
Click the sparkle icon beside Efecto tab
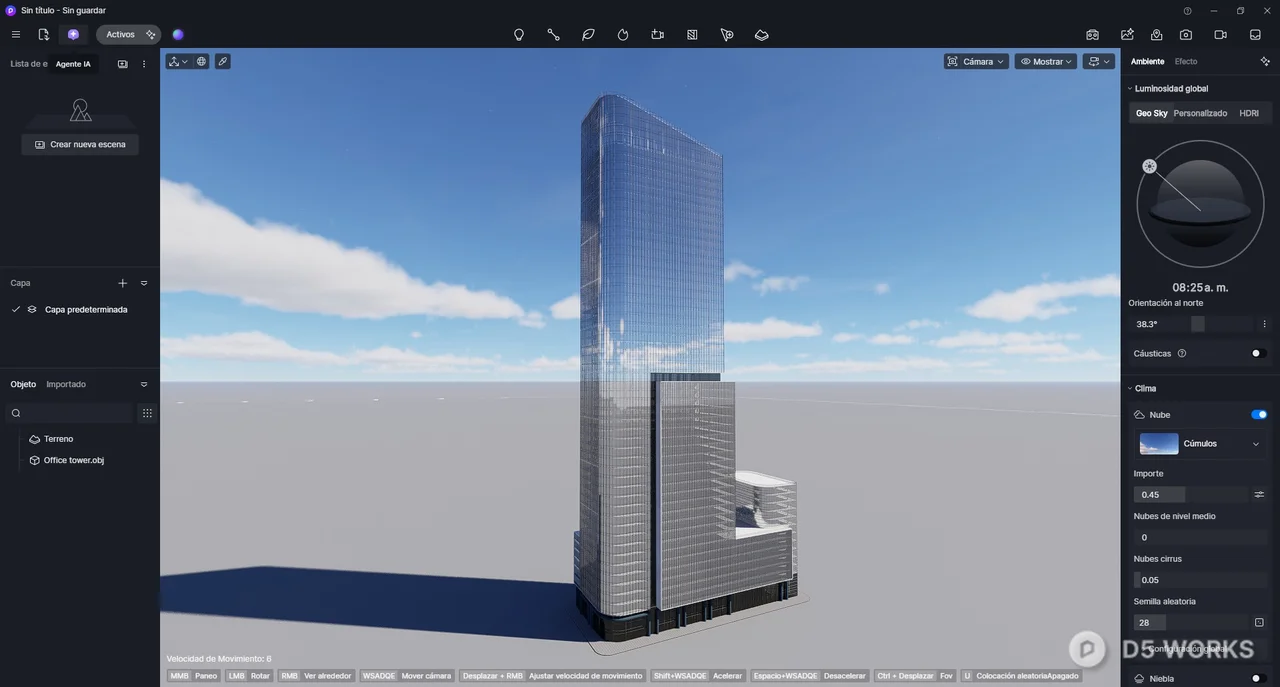click(x=1265, y=62)
